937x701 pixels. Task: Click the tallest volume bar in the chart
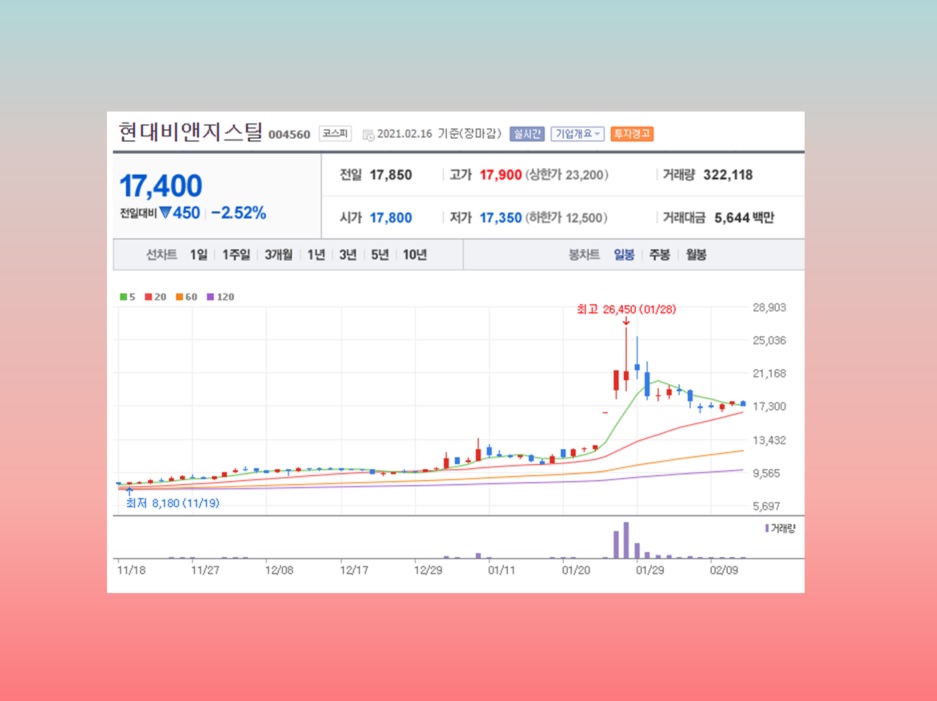[x=626, y=540]
